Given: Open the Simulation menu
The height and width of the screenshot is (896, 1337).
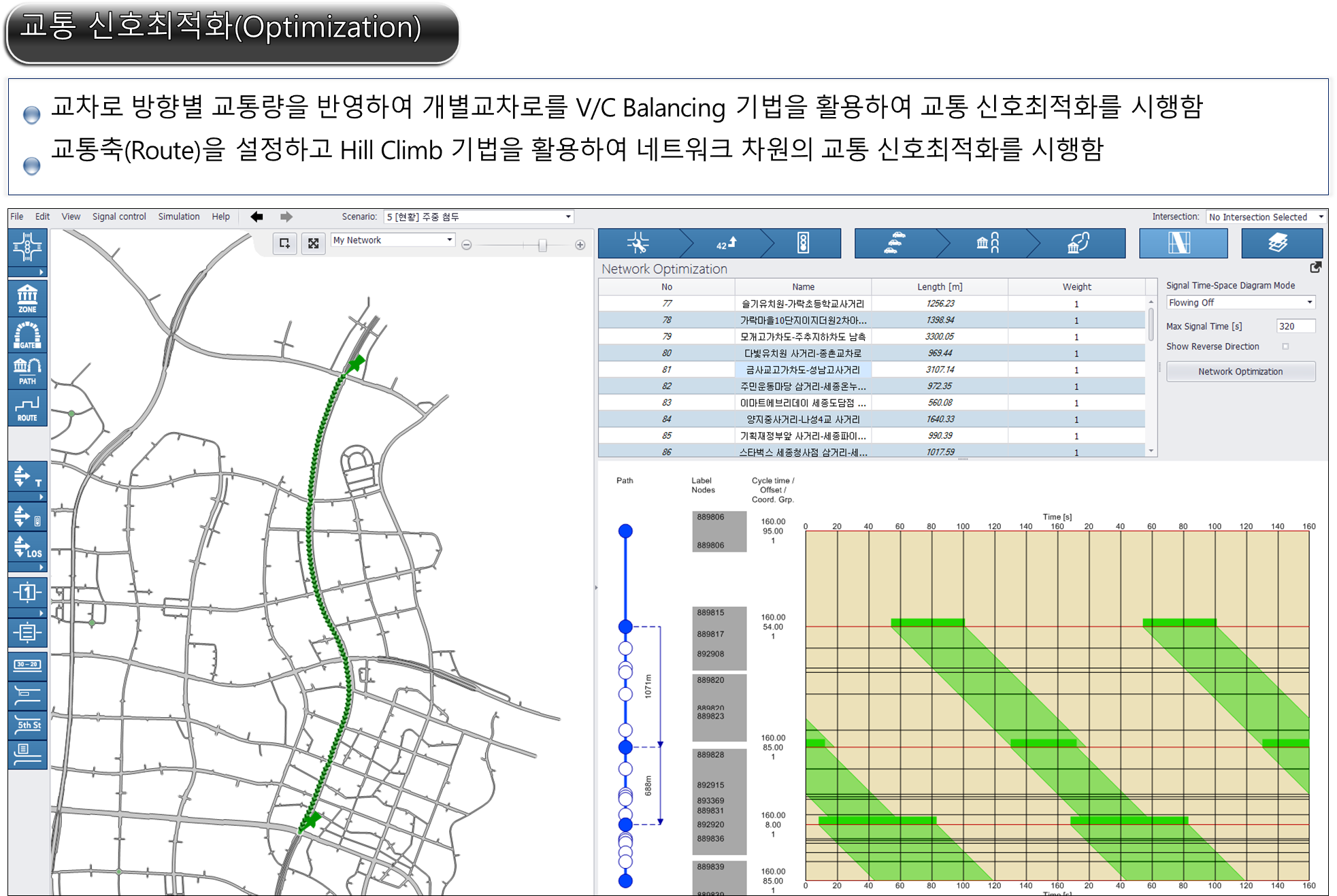Looking at the screenshot, I should tap(179, 216).
